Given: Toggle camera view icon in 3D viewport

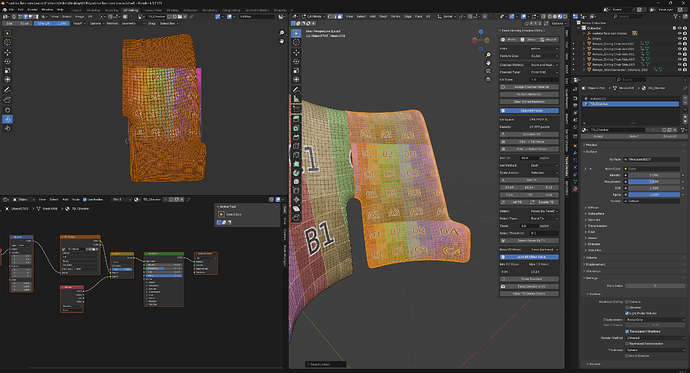Looking at the screenshot, I should coord(488,71).
